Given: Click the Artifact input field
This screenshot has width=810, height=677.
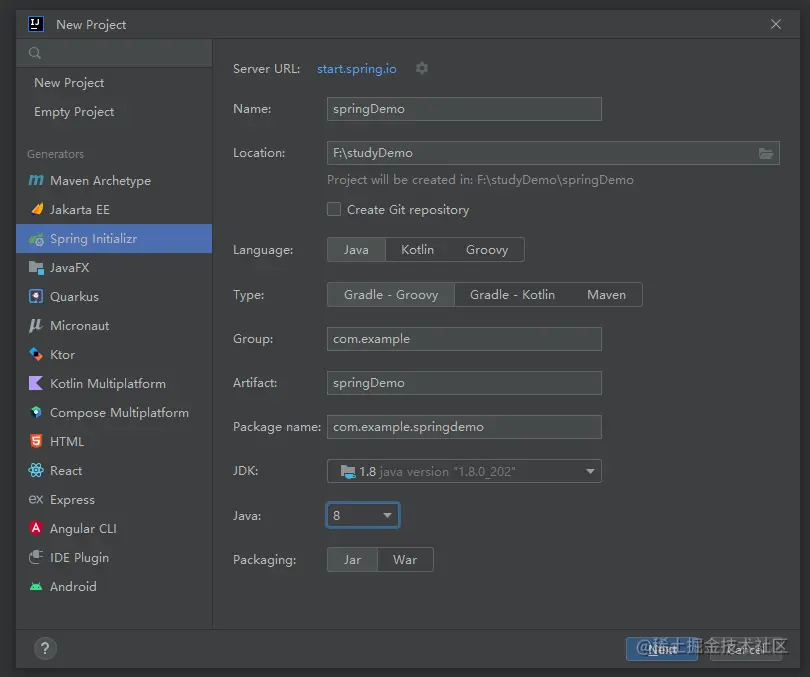Looking at the screenshot, I should coord(464,383).
